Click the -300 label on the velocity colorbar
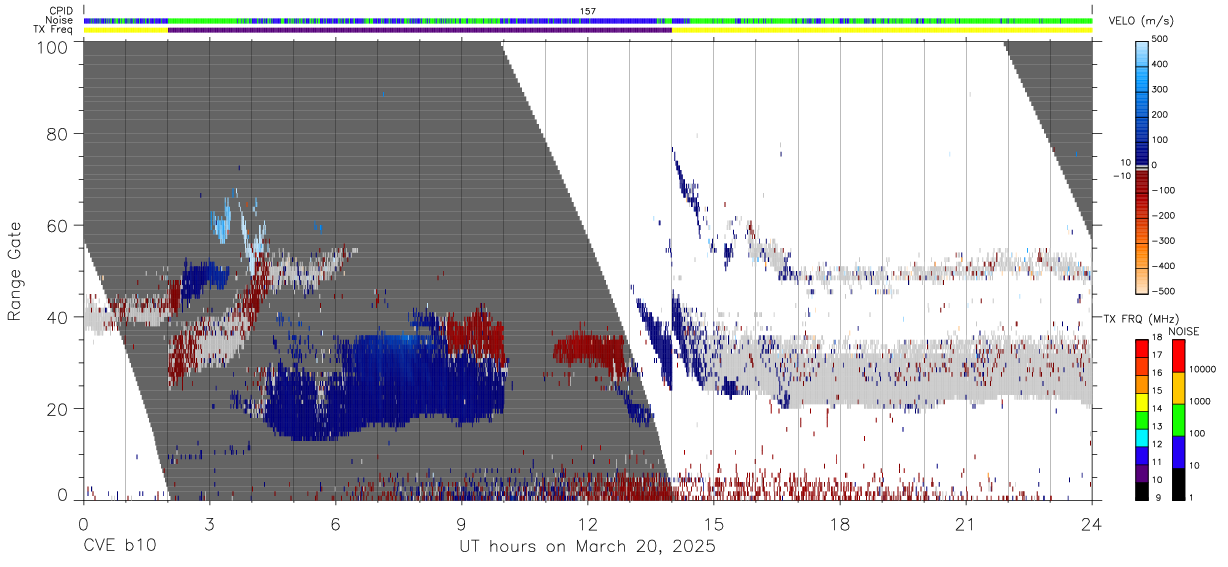Image resolution: width=1228 pixels, height=567 pixels. pyautogui.click(x=1161, y=241)
